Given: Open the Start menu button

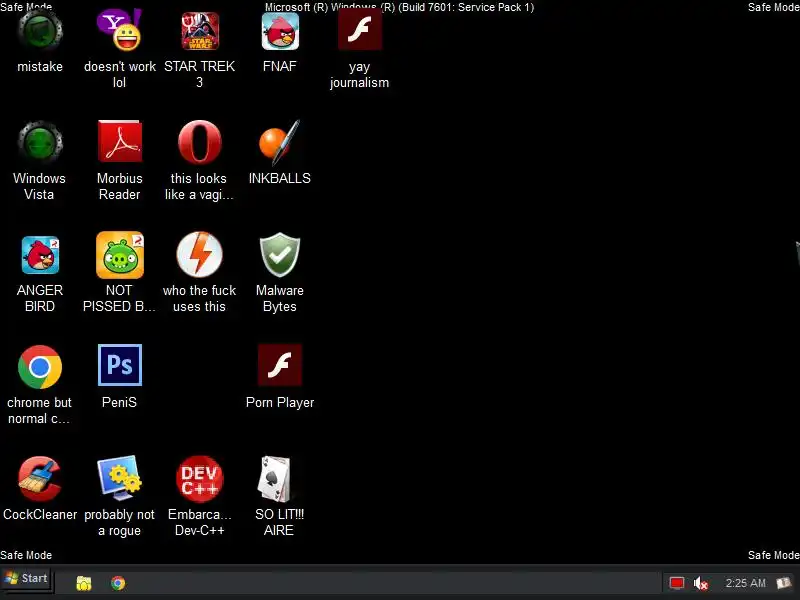Looking at the screenshot, I should point(27,579).
